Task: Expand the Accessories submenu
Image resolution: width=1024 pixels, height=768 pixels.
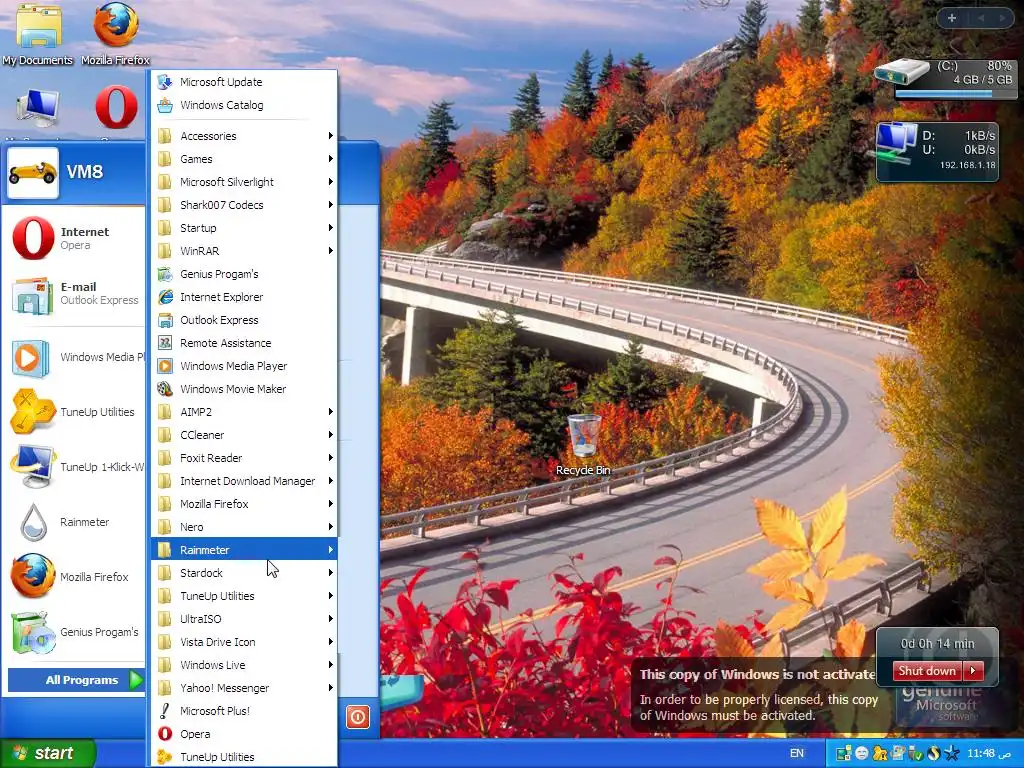Action: pyautogui.click(x=244, y=136)
